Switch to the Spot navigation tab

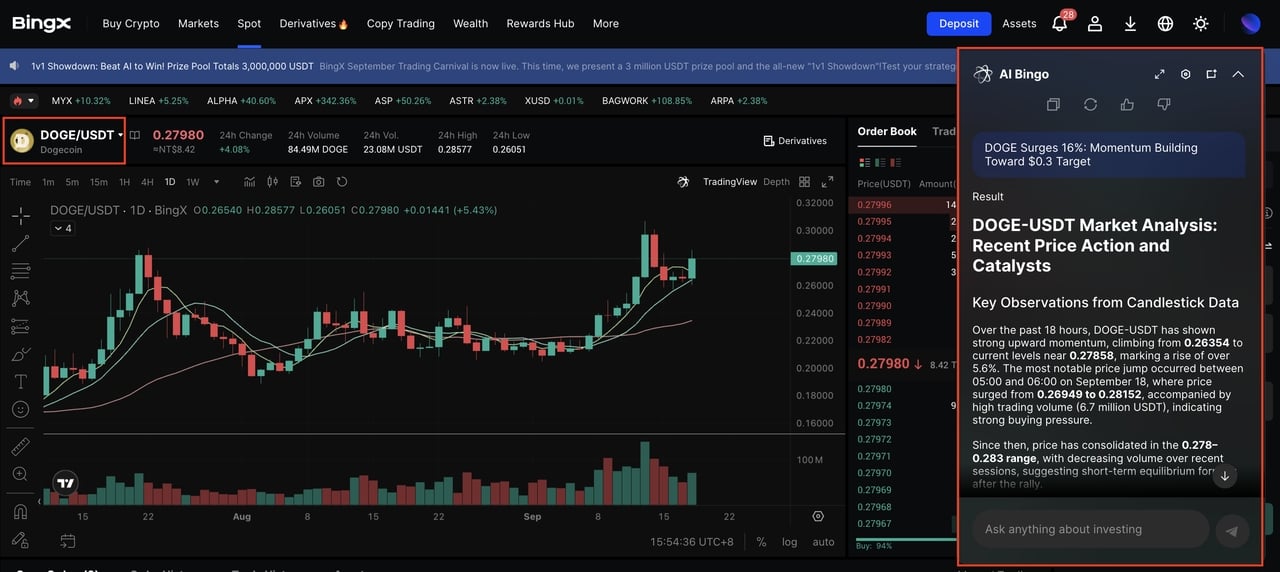249,23
